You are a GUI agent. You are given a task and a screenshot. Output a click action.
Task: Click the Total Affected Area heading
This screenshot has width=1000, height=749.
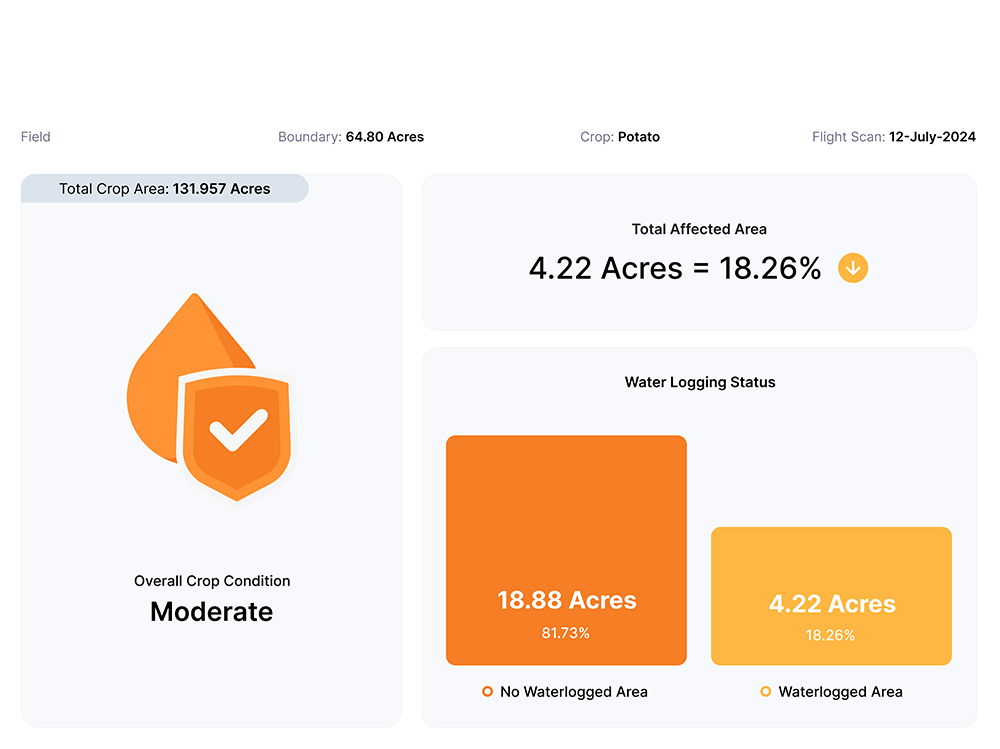(699, 229)
